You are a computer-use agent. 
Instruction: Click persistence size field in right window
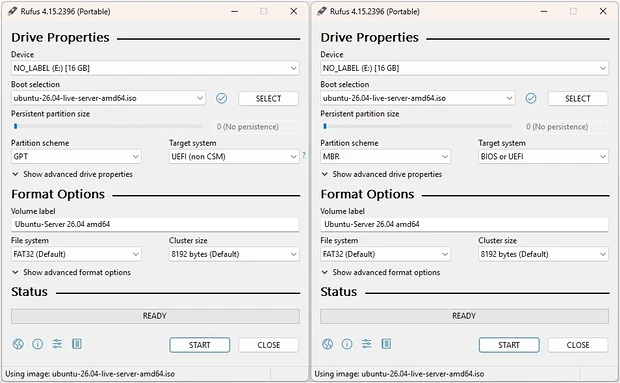(565, 127)
